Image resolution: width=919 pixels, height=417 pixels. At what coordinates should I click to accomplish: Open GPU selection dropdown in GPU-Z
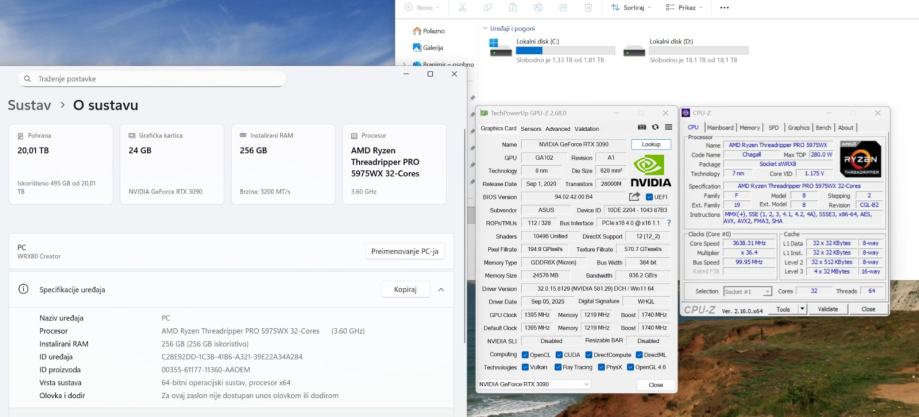coord(534,384)
